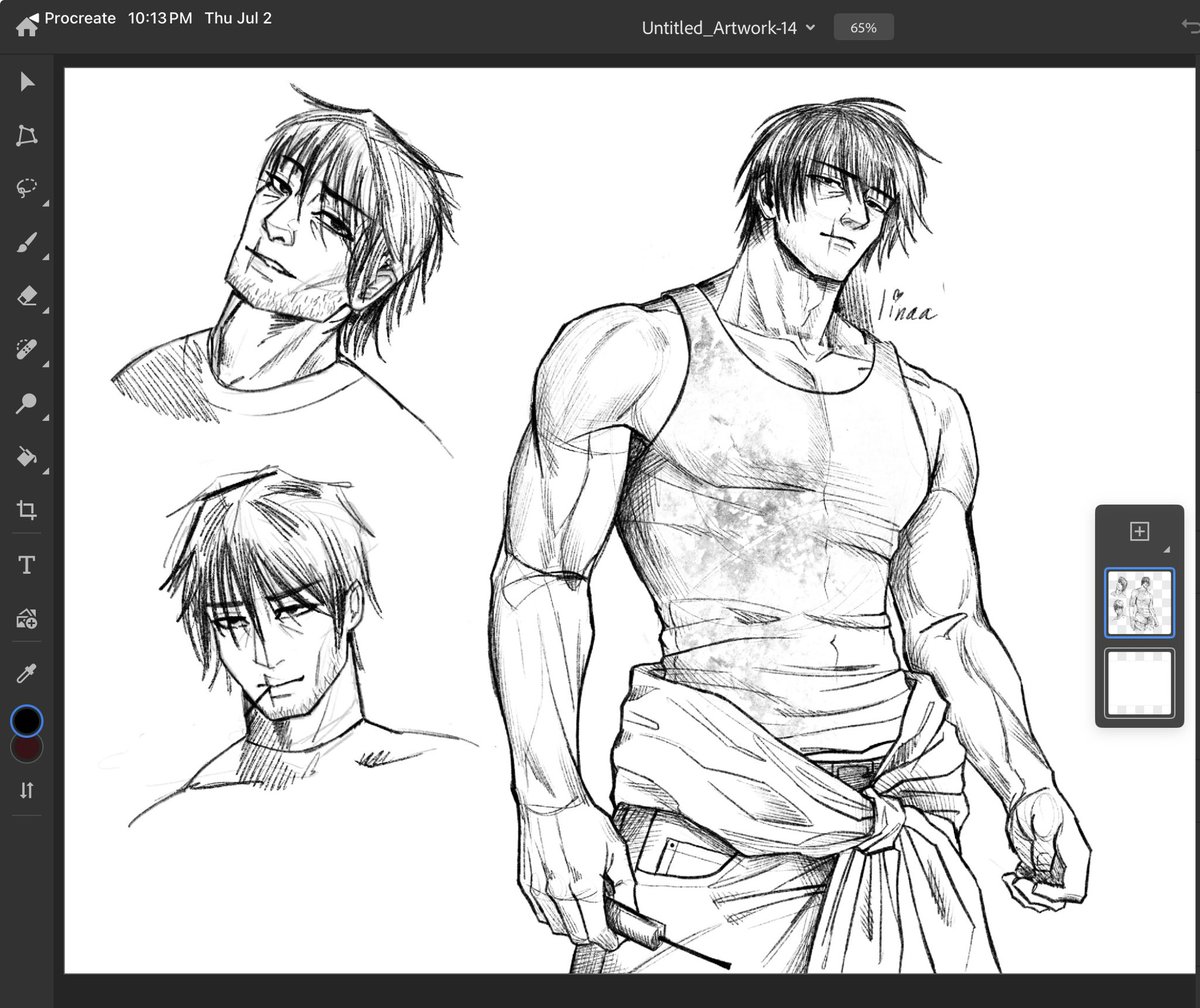
Task: Click the Thu Jul 2 date
Action: click(238, 18)
